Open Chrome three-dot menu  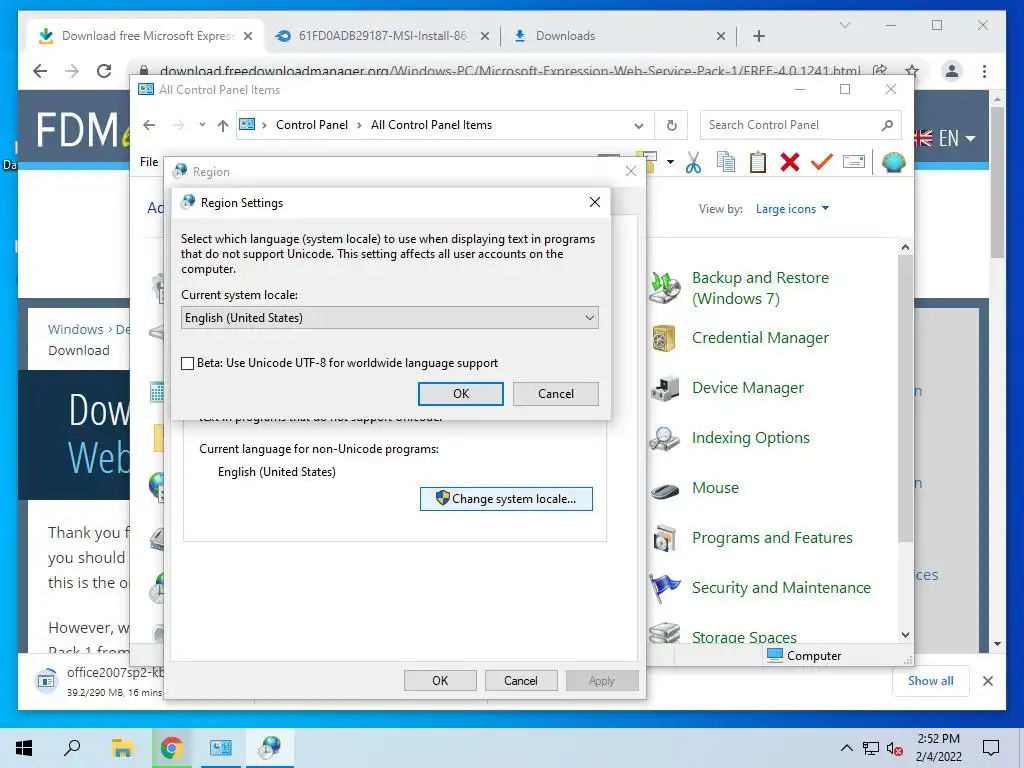click(x=984, y=71)
